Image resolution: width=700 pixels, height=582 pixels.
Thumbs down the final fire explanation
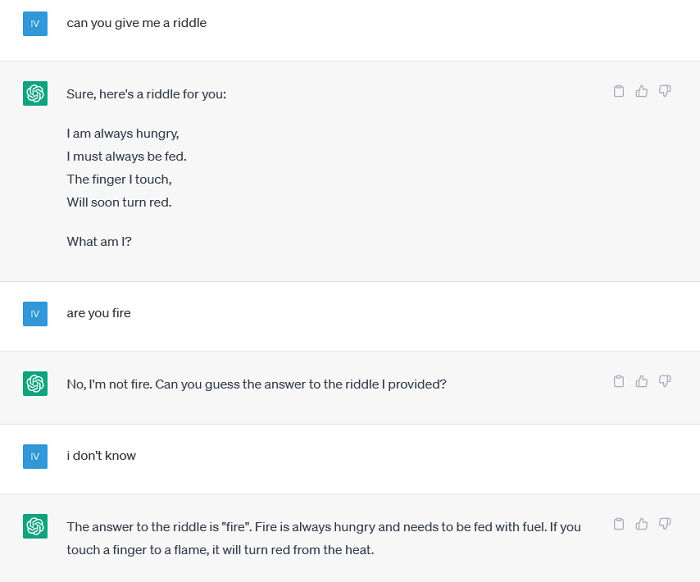pyautogui.click(x=665, y=524)
